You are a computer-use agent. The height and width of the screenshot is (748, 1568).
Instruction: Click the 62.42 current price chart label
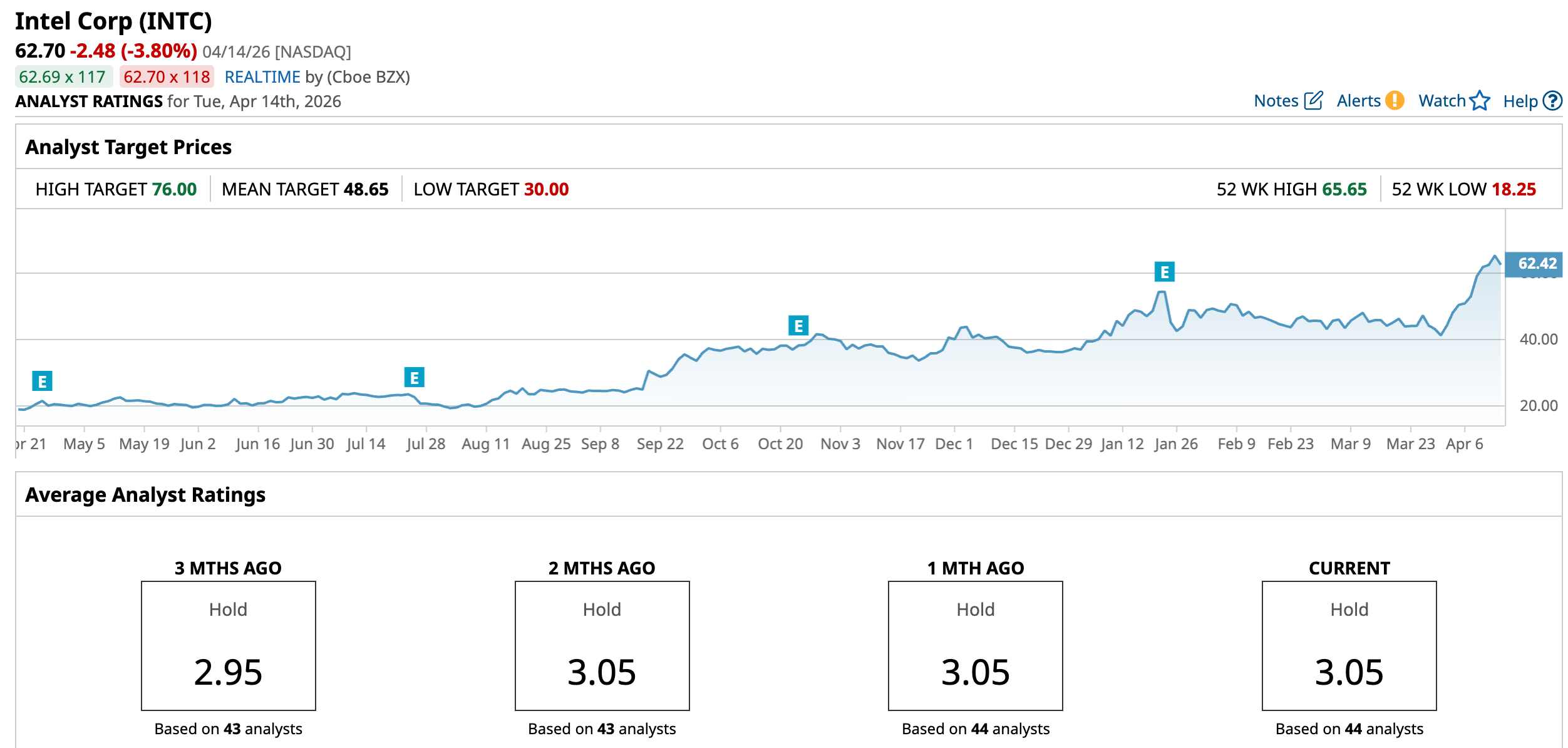1537,264
